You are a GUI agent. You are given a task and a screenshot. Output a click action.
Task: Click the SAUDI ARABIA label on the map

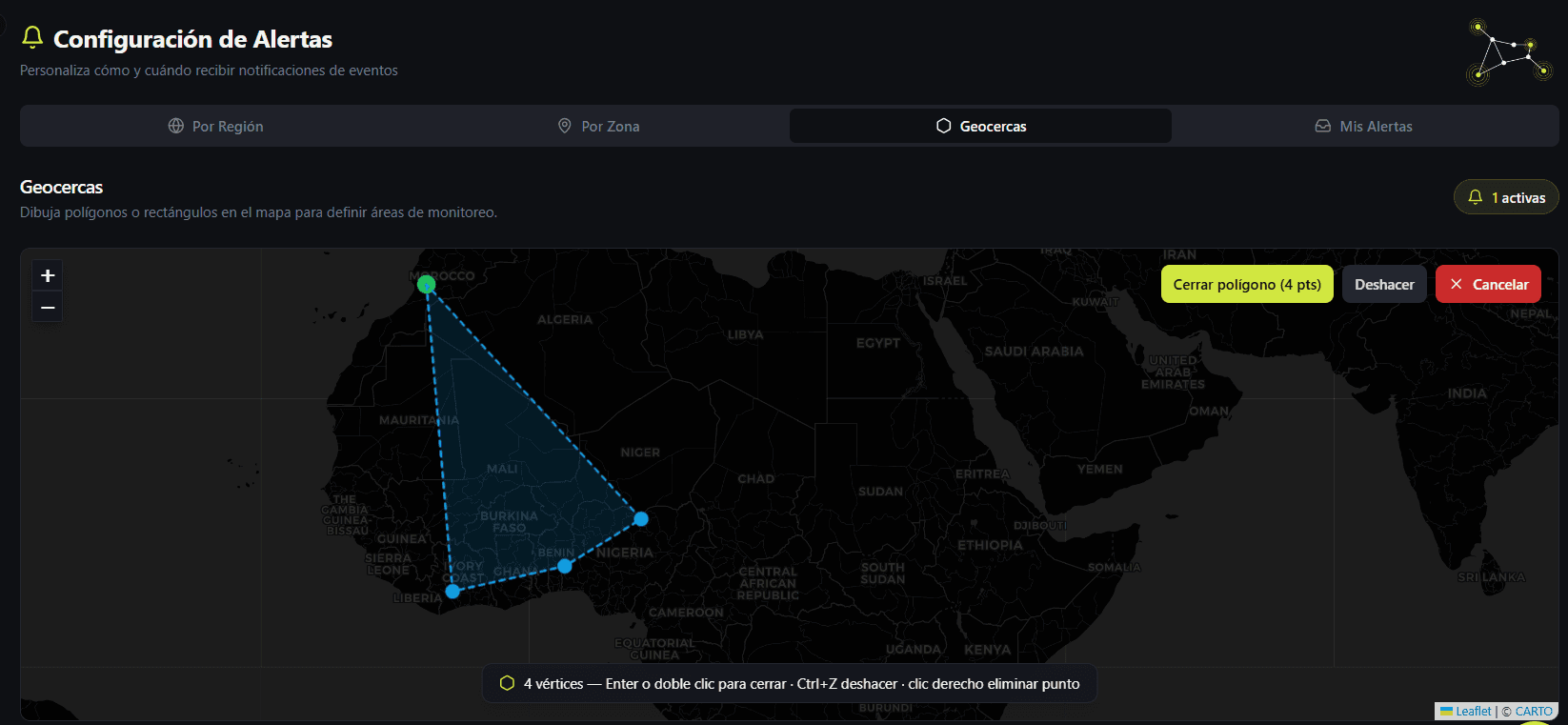point(1034,351)
